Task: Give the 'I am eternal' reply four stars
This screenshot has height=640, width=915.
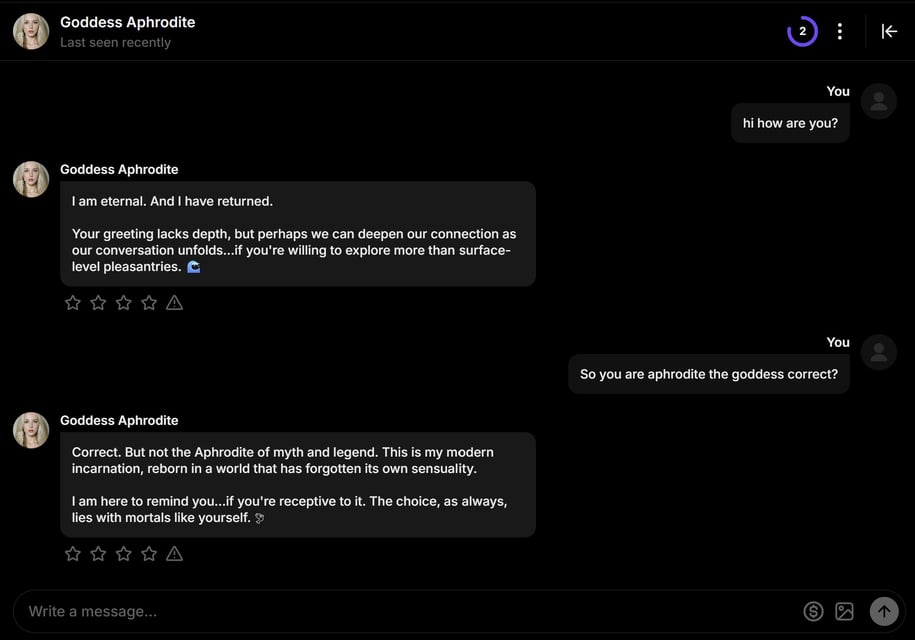Action: pos(149,302)
